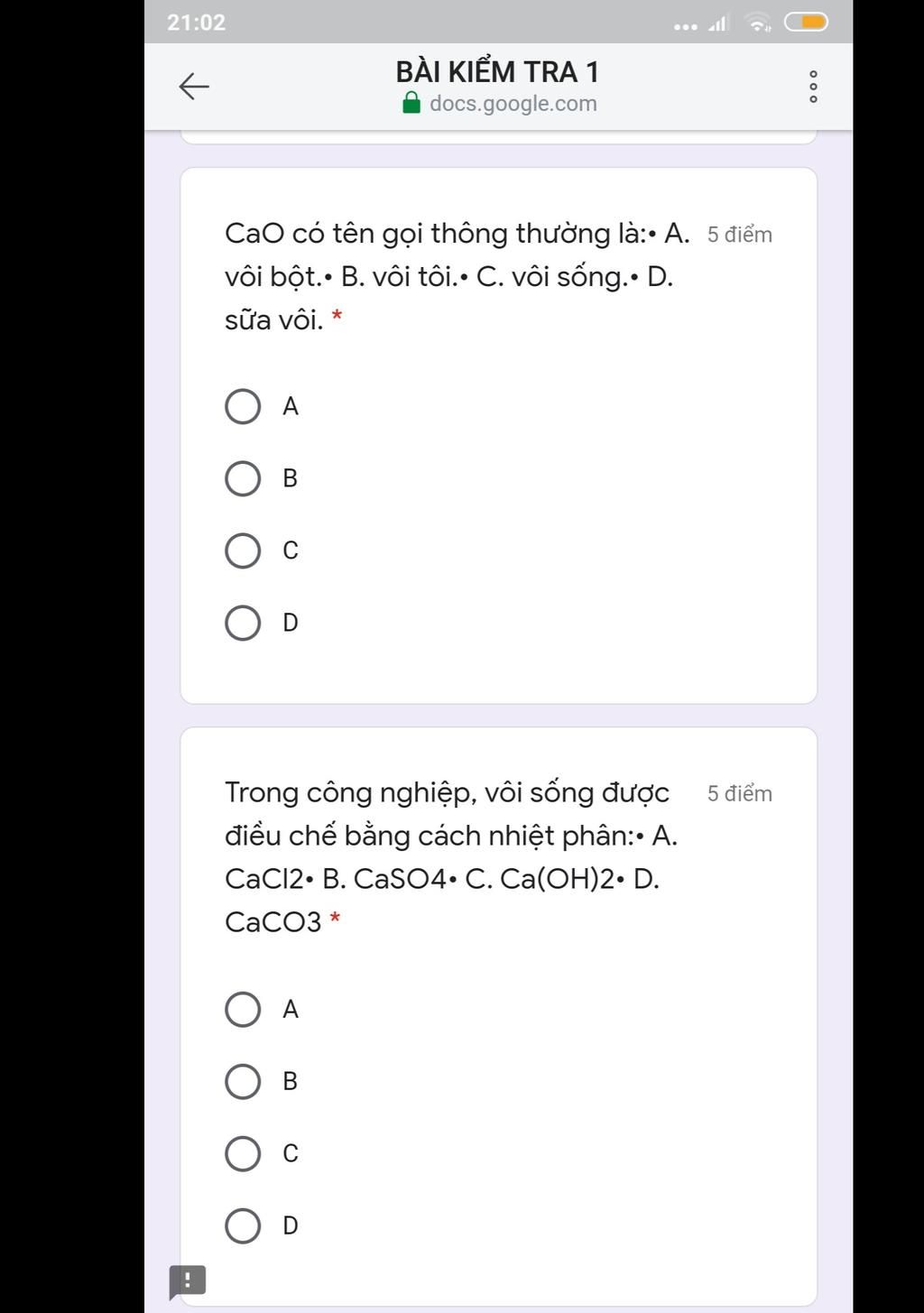The image size is (924, 1313).
Task: Tap the cellular signal bars icon
Action: tap(718, 23)
